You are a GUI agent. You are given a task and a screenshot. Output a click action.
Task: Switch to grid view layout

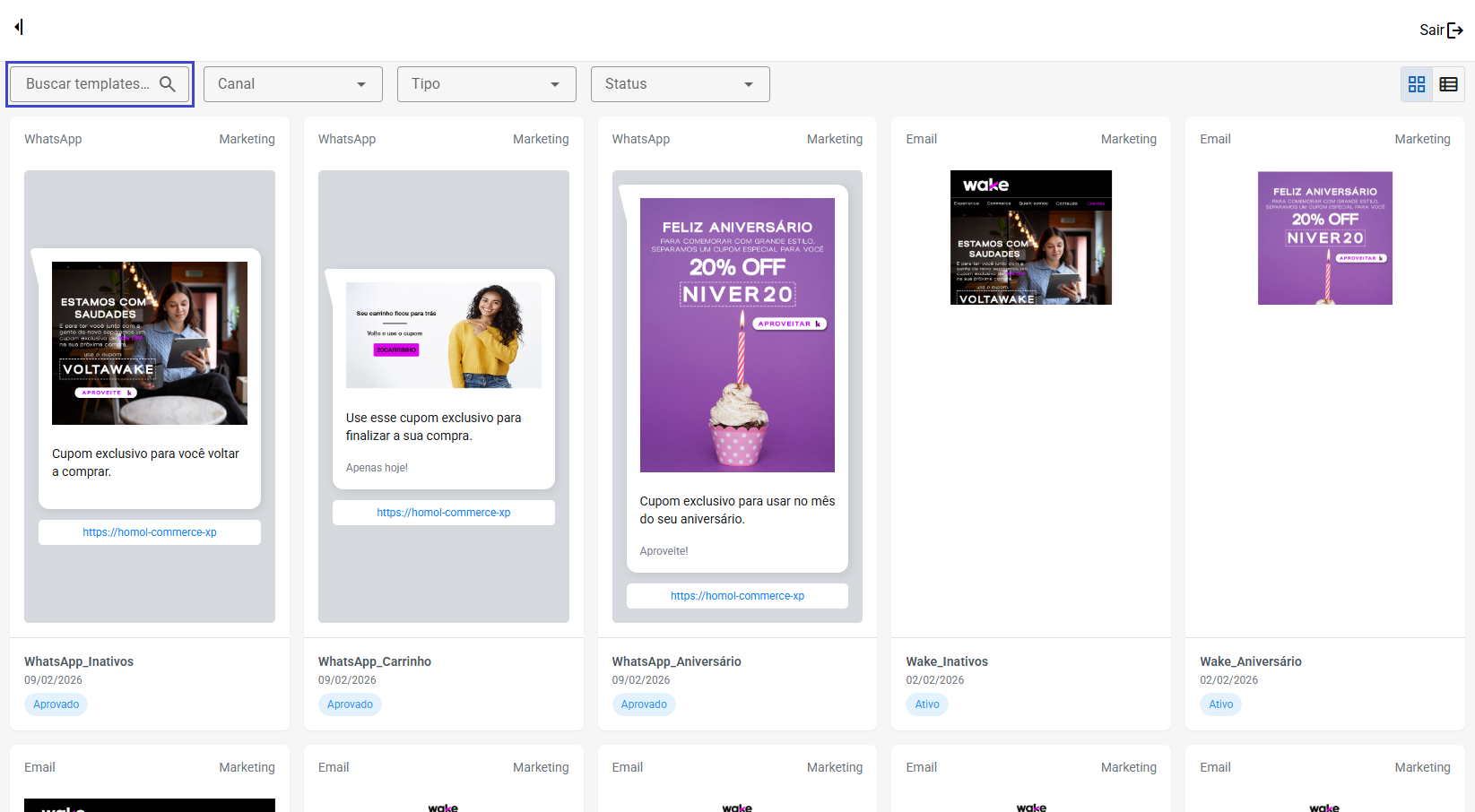tap(1417, 84)
